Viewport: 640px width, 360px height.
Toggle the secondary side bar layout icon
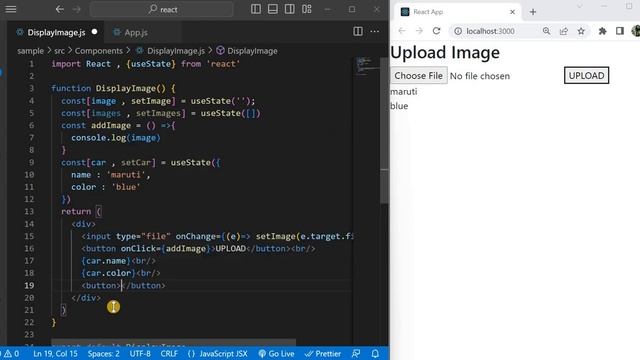(x=290, y=9)
